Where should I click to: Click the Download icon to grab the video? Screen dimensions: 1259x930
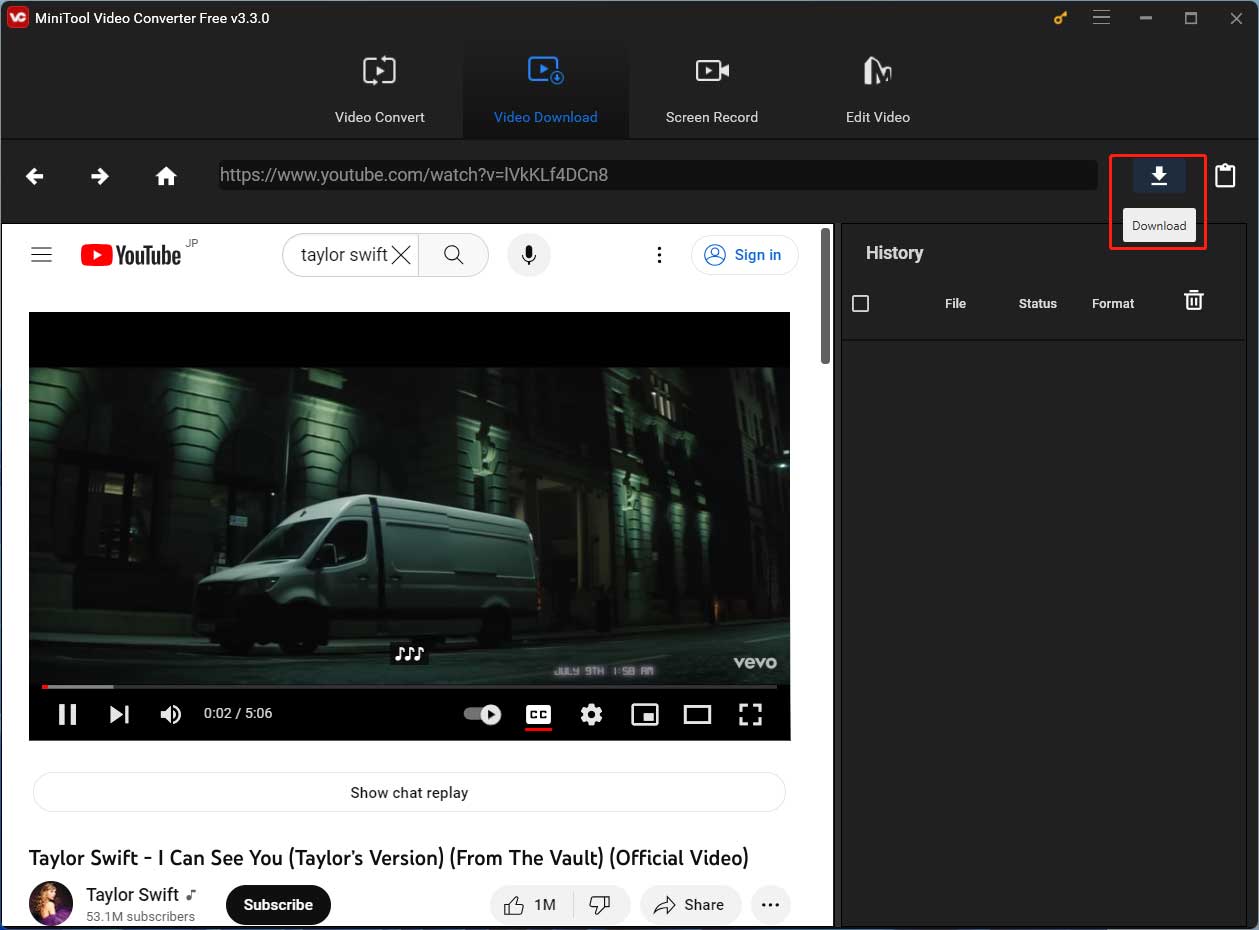(x=1158, y=175)
